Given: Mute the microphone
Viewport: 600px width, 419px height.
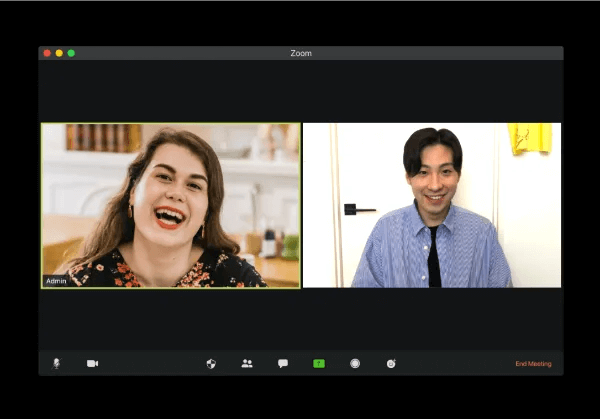Looking at the screenshot, I should [x=56, y=363].
